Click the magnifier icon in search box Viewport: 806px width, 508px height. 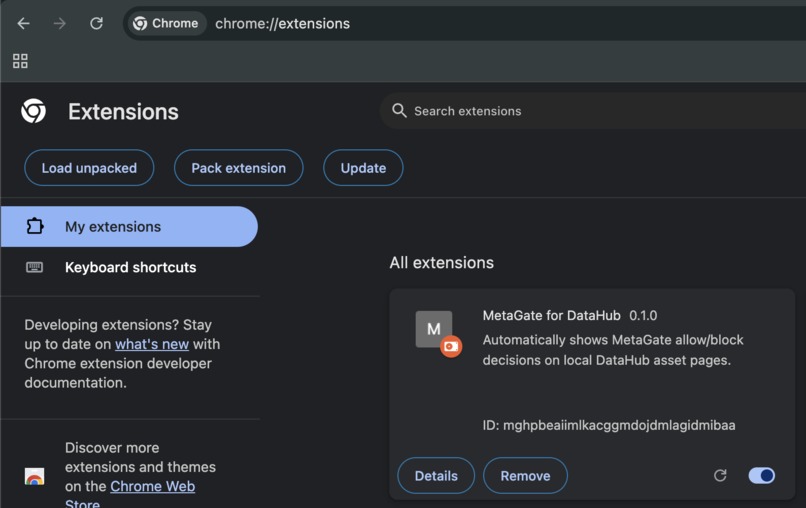[x=399, y=111]
